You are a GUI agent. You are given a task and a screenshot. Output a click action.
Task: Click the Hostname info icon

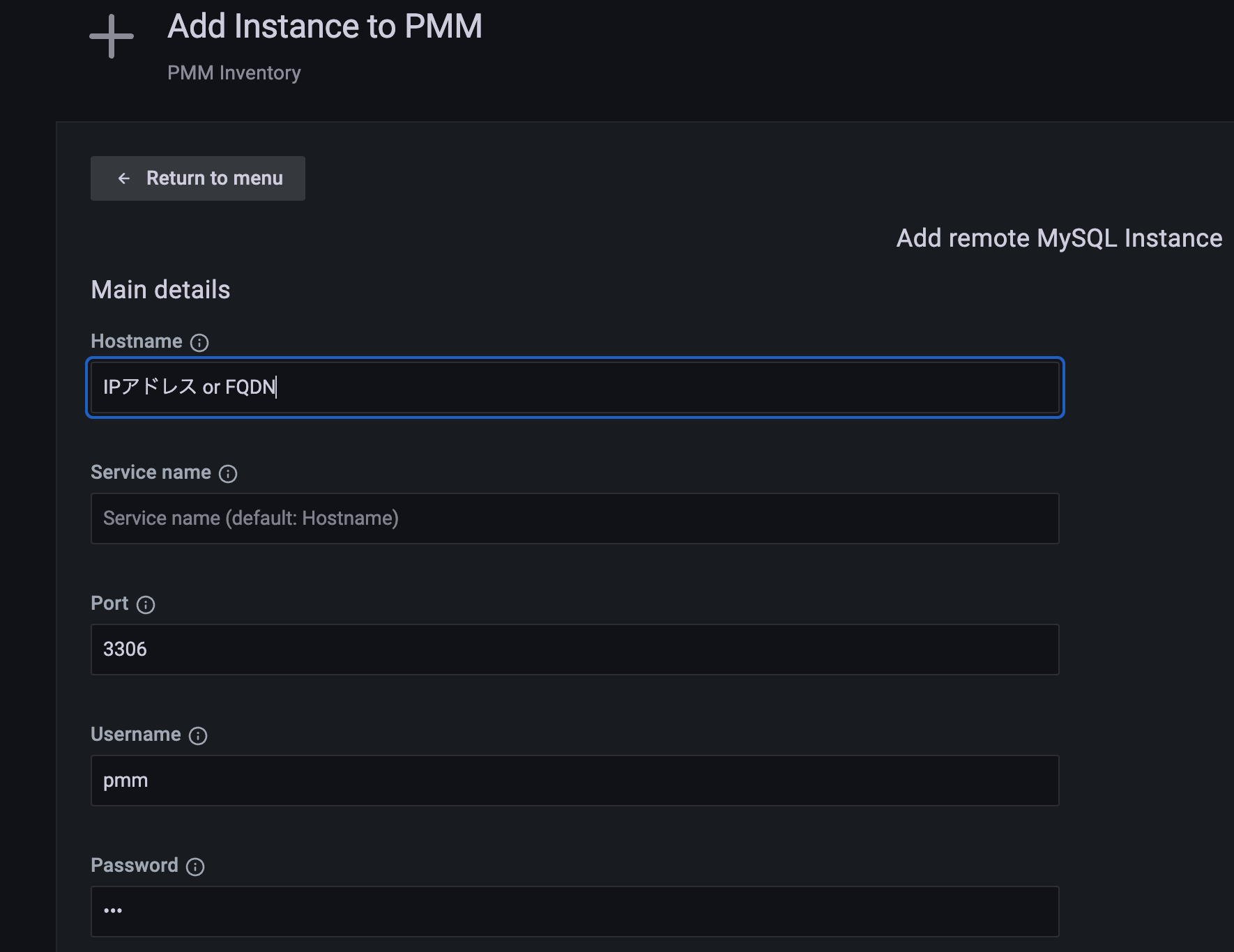tap(199, 342)
